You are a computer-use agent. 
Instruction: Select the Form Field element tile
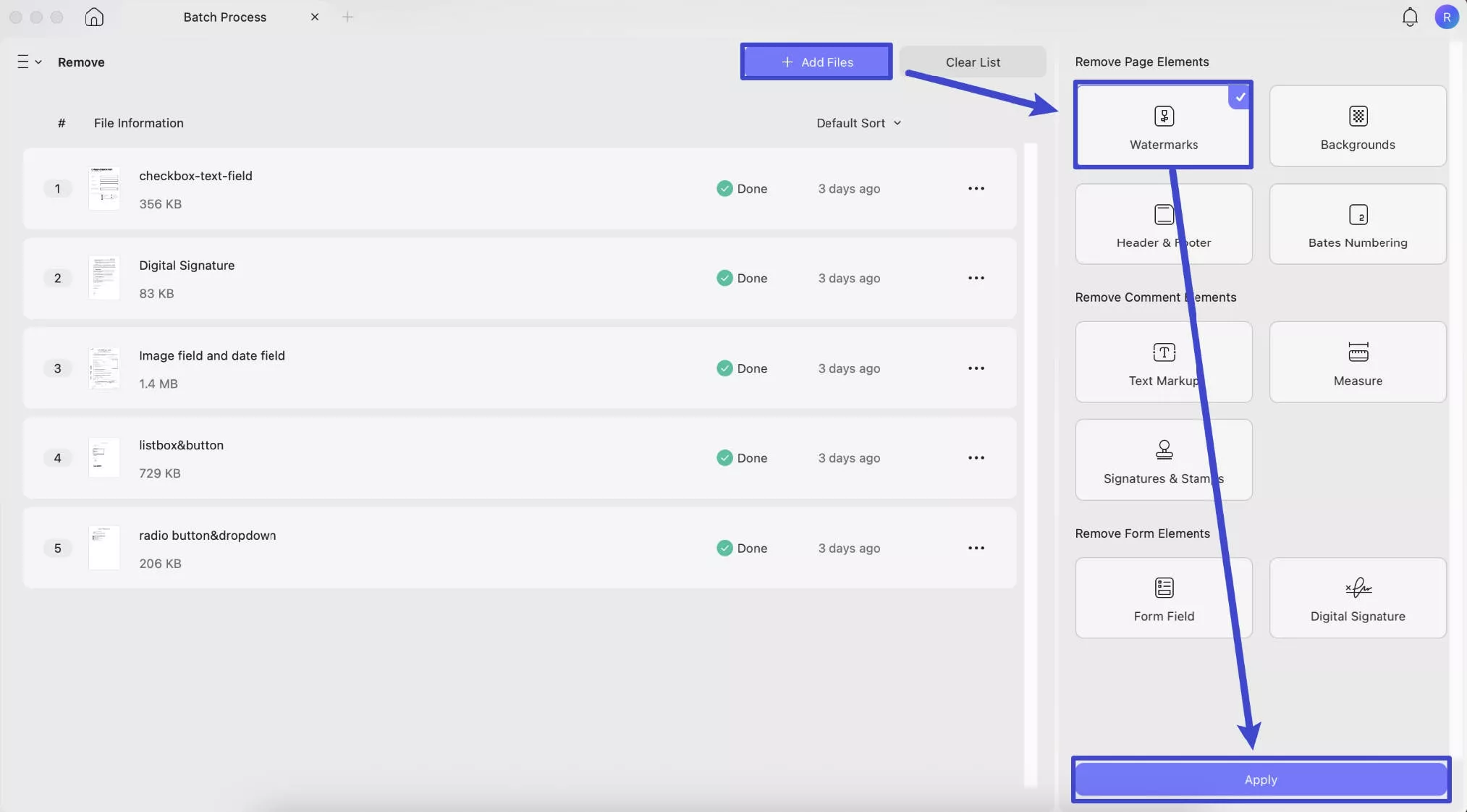click(1162, 598)
